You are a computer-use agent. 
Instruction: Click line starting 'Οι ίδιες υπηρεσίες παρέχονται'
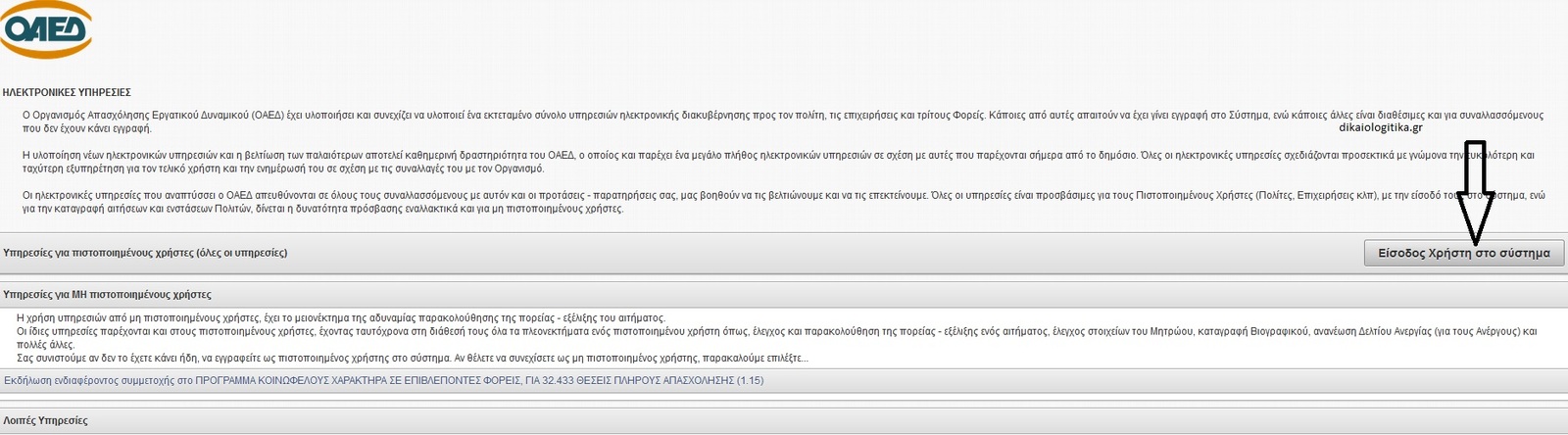[x=490, y=331]
